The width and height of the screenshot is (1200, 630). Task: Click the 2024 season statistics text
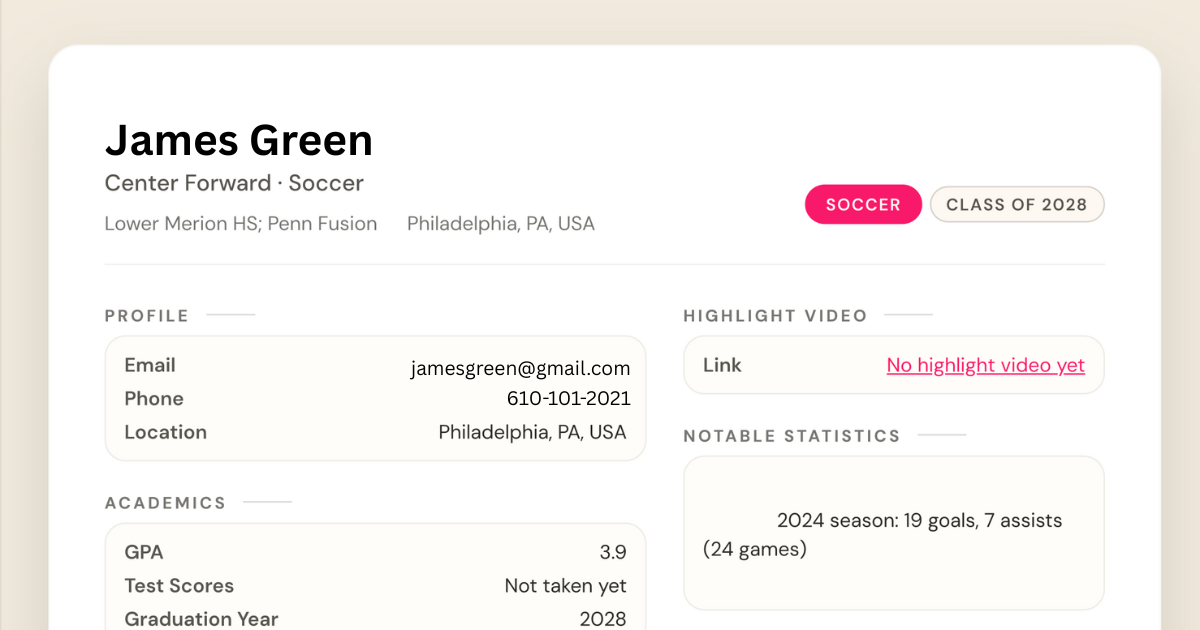918,521
